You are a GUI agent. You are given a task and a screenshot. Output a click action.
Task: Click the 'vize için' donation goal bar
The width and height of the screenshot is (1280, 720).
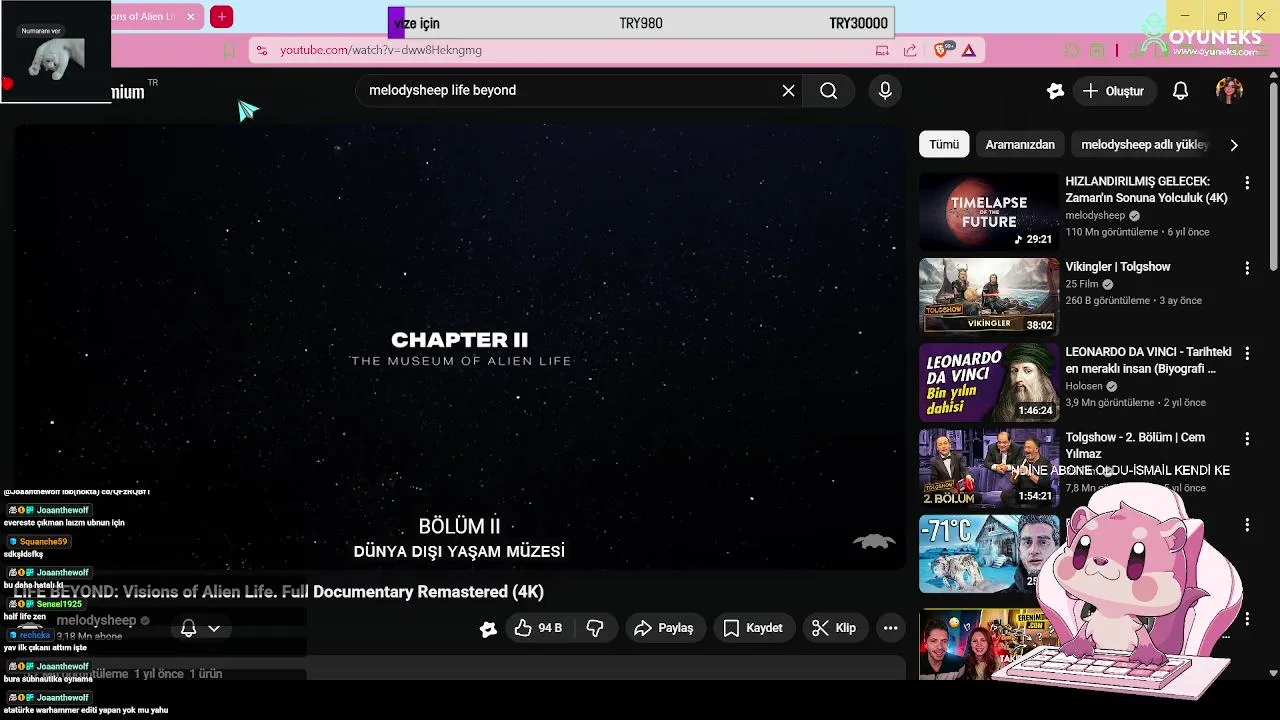(641, 23)
